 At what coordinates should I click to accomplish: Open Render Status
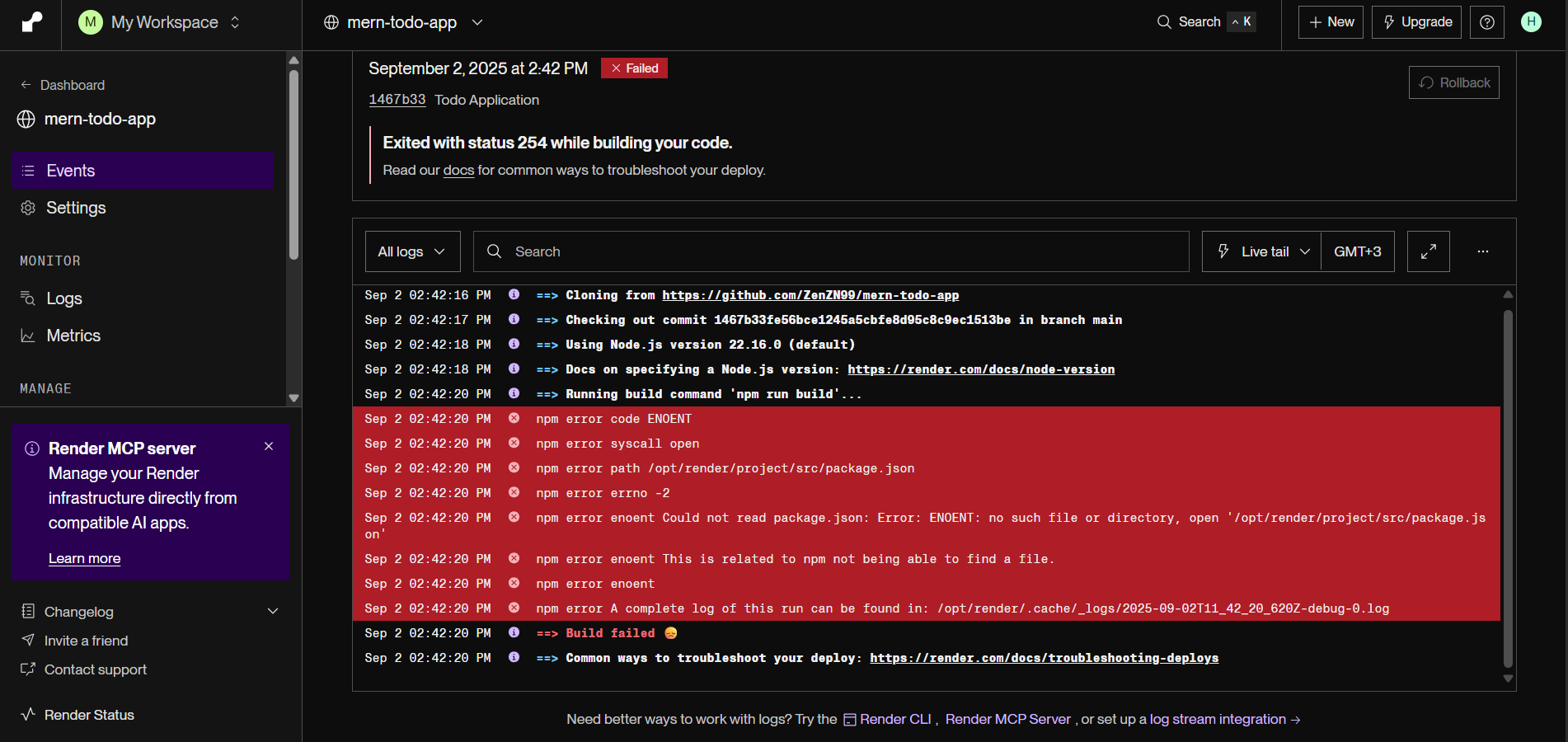(x=77, y=715)
